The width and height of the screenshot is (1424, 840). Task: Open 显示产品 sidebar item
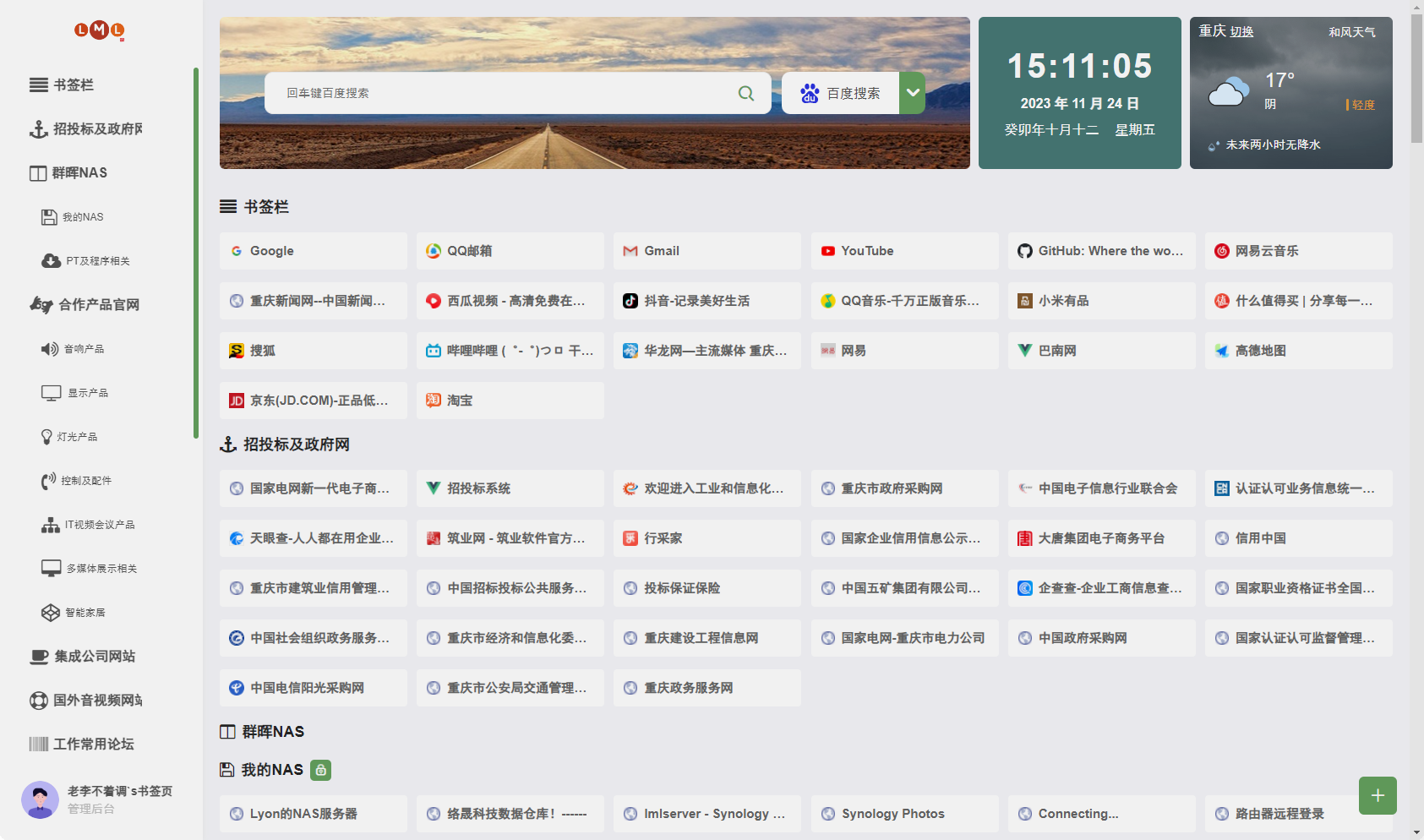(x=74, y=393)
